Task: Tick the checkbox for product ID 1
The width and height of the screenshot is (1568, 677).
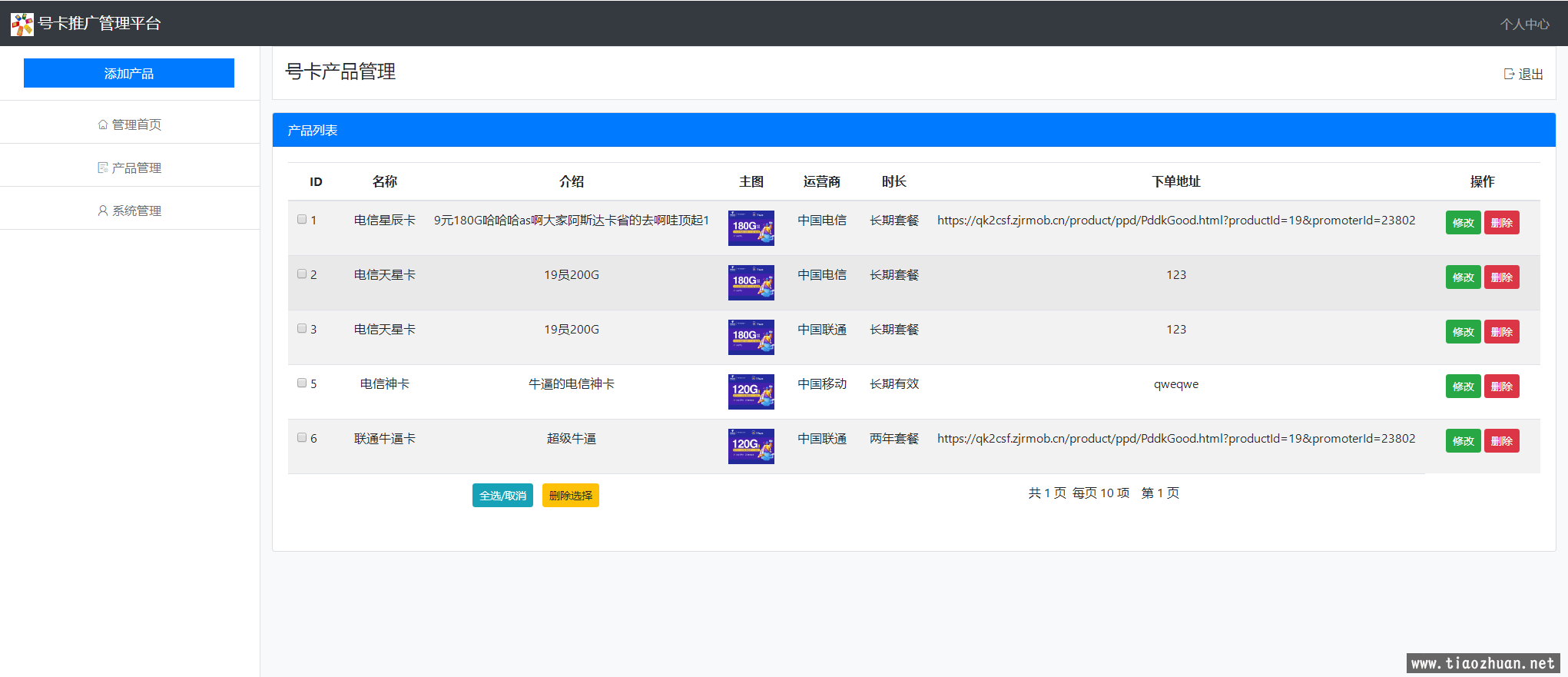Action: [x=302, y=220]
